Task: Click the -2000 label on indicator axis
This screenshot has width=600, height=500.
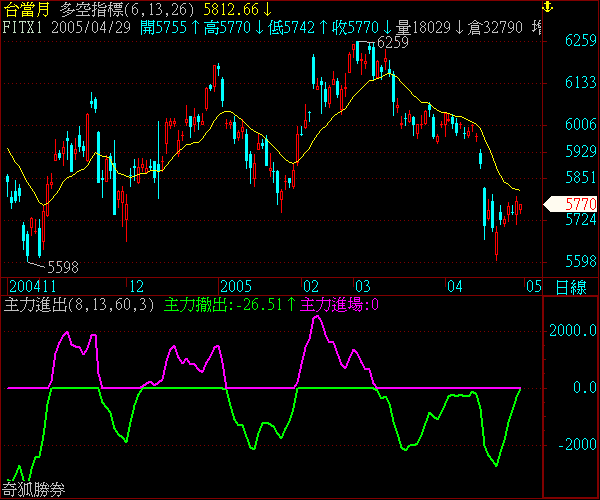Action: [x=579, y=445]
